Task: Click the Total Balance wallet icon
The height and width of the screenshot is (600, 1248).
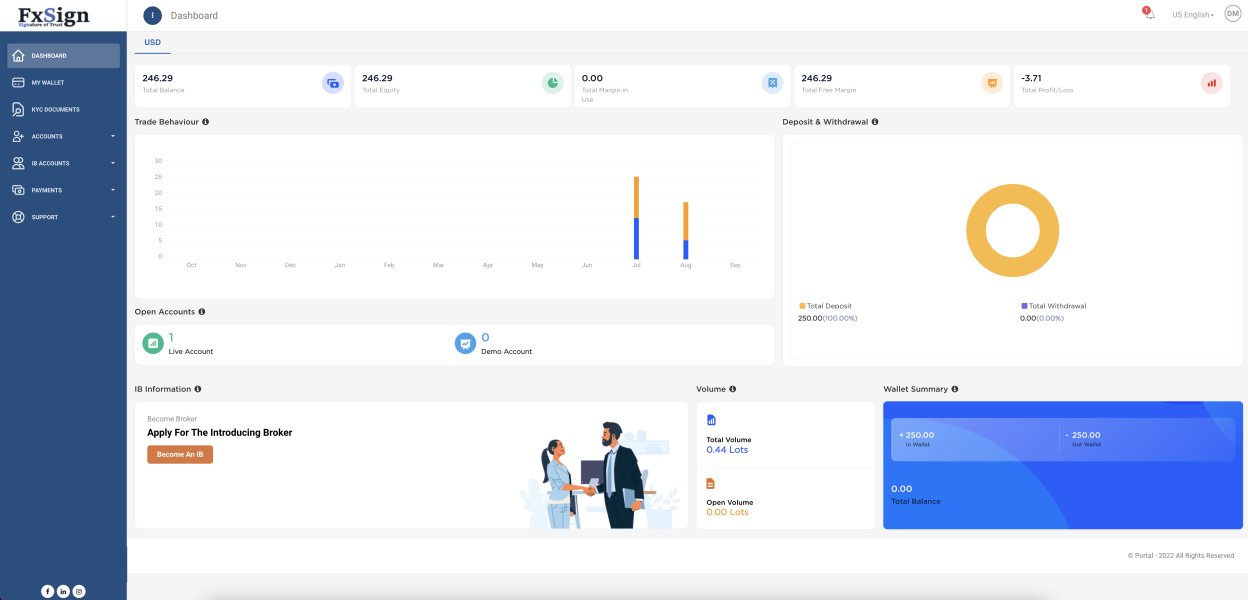Action: click(333, 83)
